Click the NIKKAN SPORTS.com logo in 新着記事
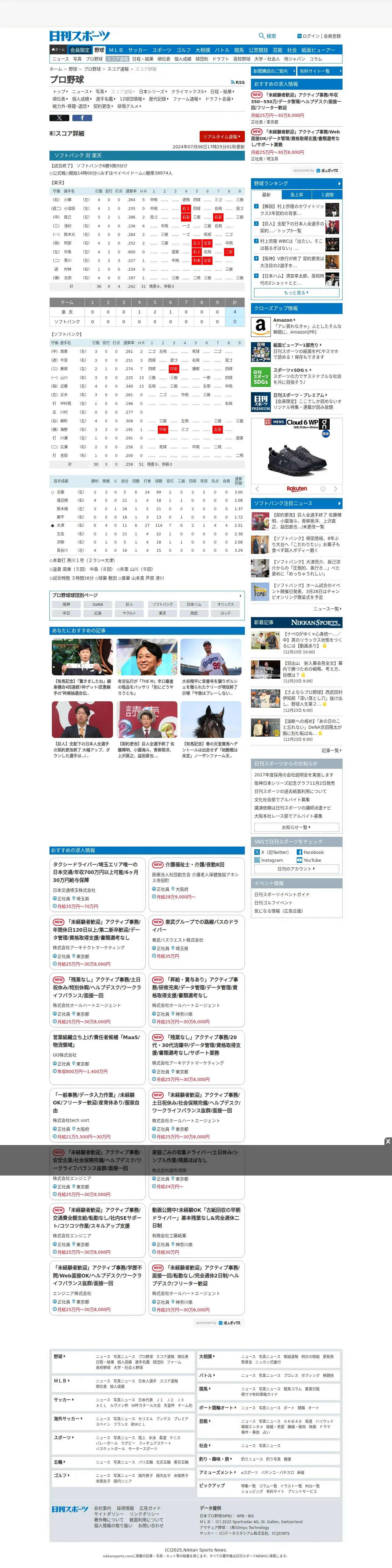Image resolution: width=392 pixels, height=1568 pixels. point(316,622)
